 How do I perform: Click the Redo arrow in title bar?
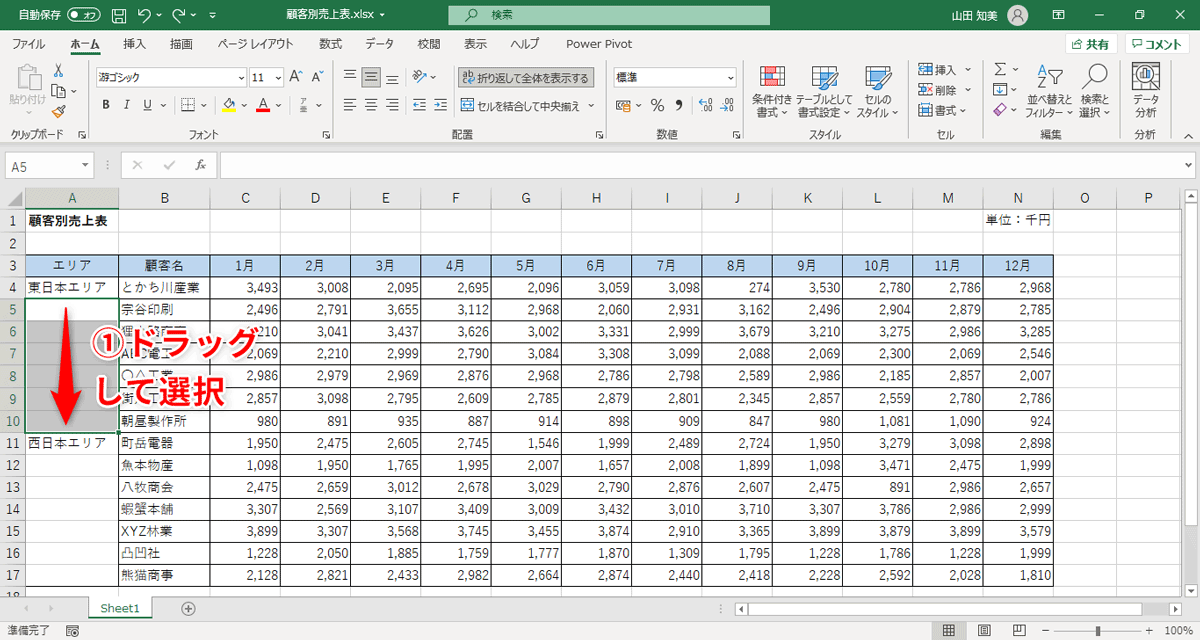[179, 15]
